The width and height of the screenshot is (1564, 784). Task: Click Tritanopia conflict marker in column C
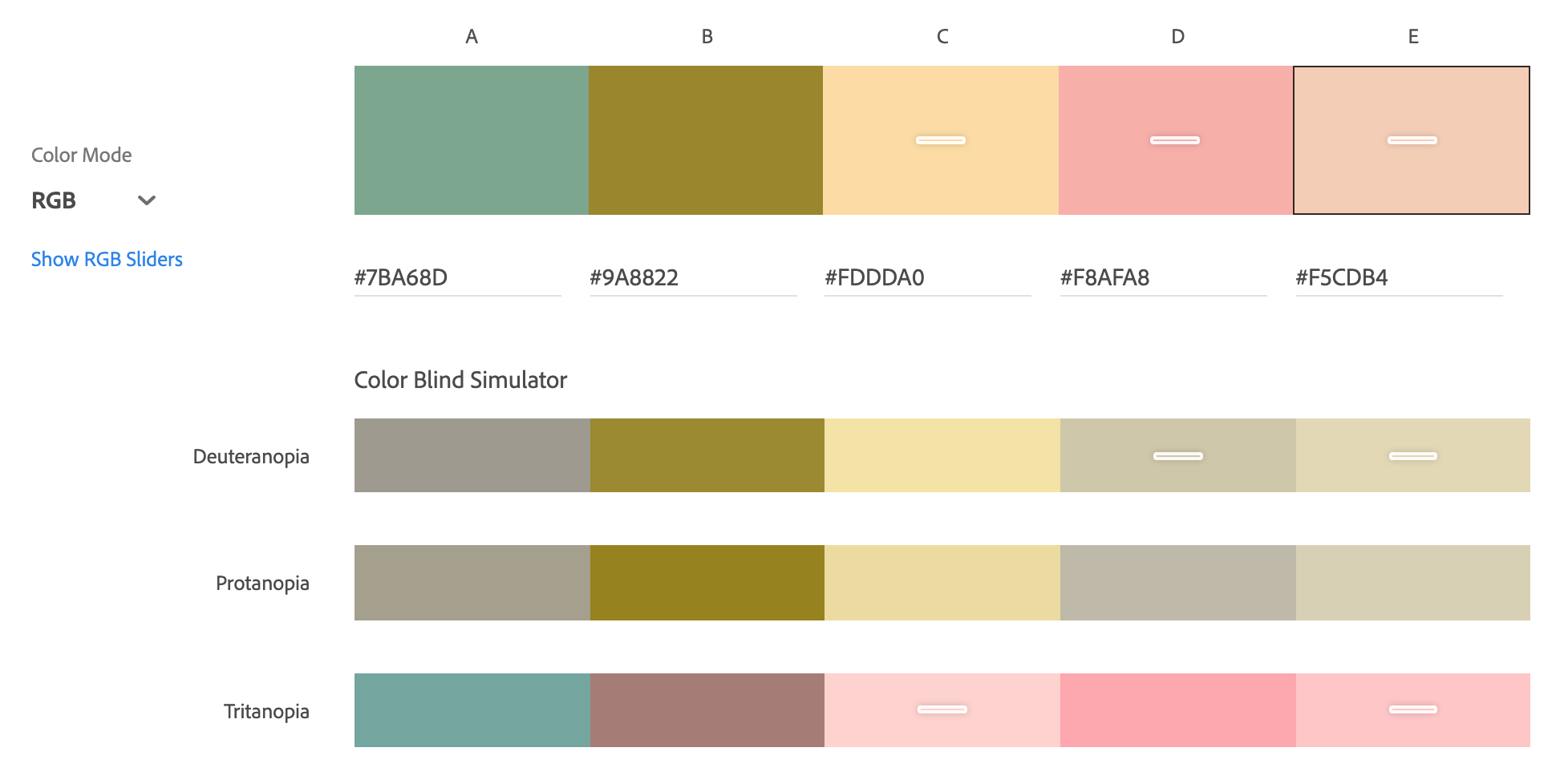coord(942,709)
